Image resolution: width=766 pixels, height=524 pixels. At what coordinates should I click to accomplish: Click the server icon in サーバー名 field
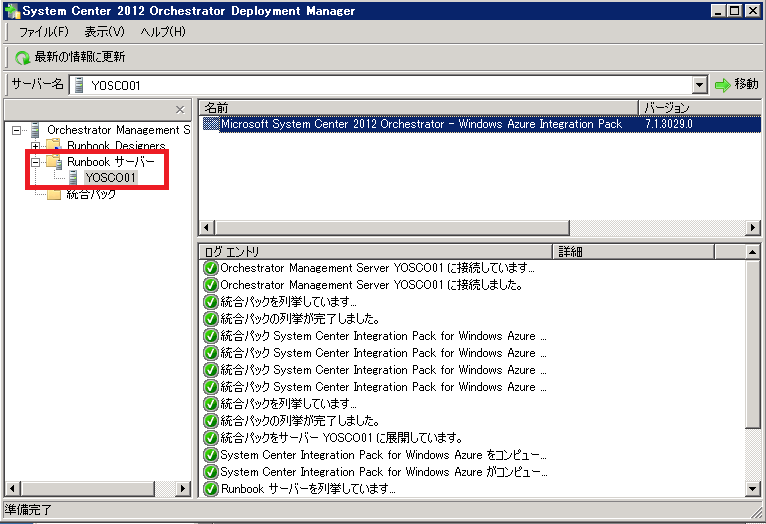click(79, 85)
